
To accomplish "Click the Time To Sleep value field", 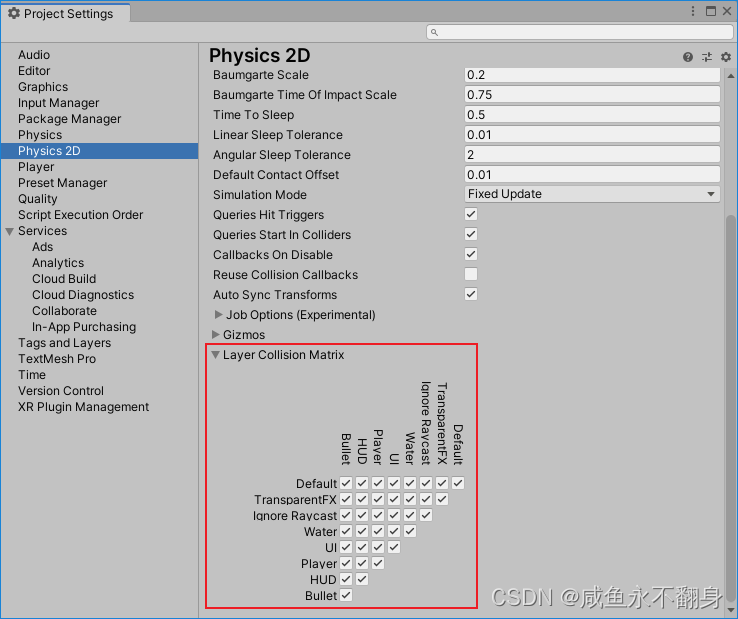I will 592,114.
